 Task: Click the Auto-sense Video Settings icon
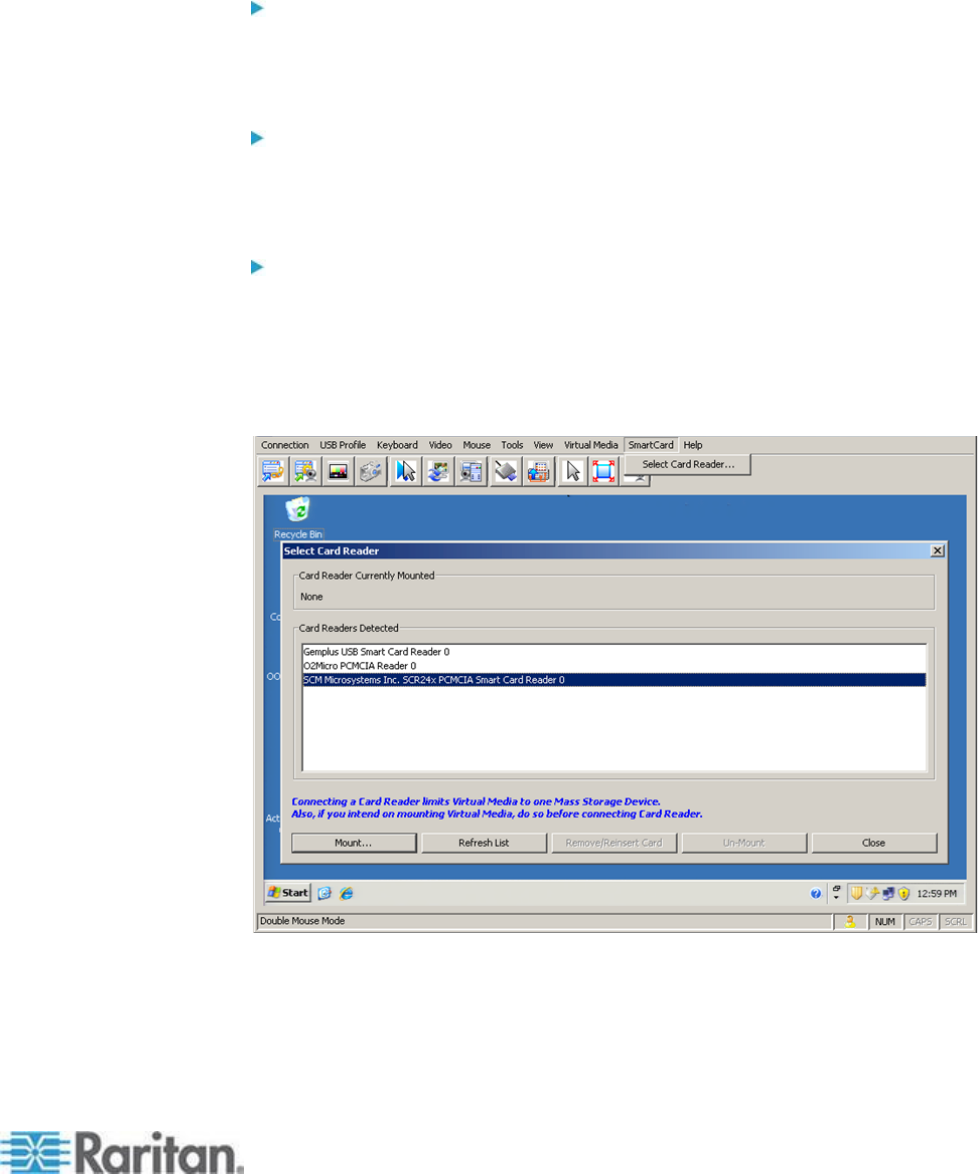tap(471, 471)
